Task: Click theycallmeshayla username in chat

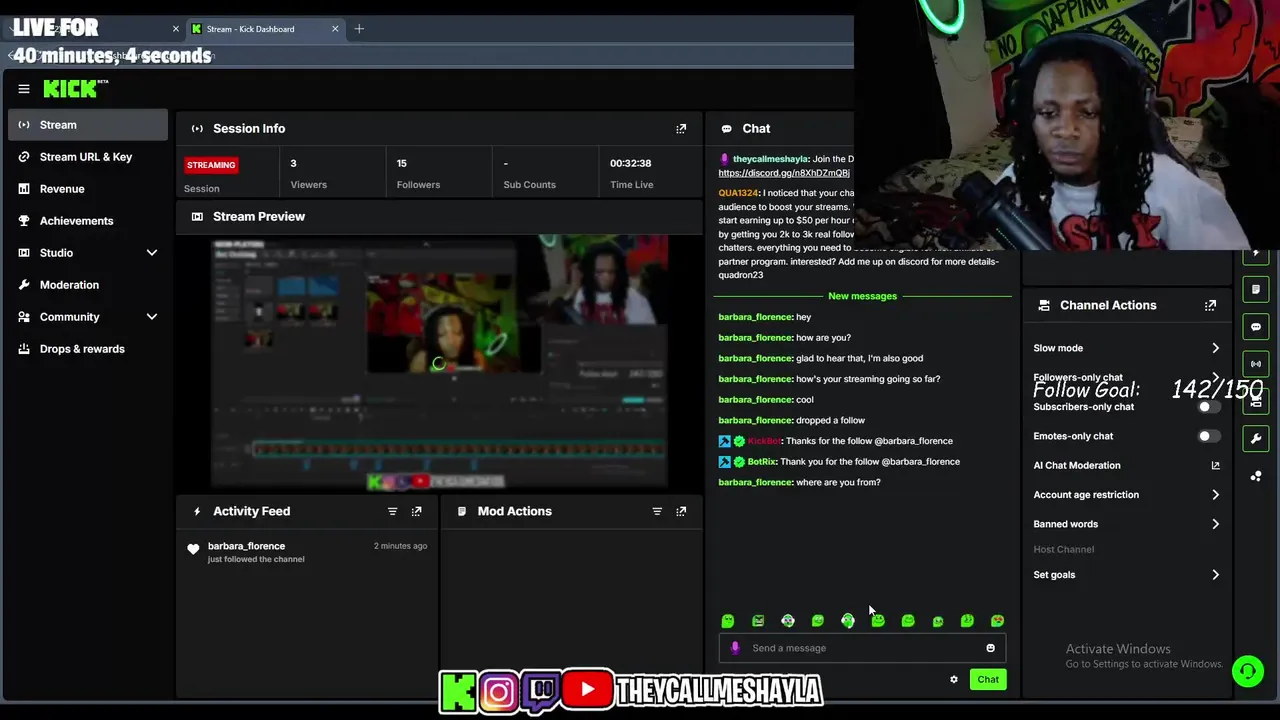Action: pos(770,159)
